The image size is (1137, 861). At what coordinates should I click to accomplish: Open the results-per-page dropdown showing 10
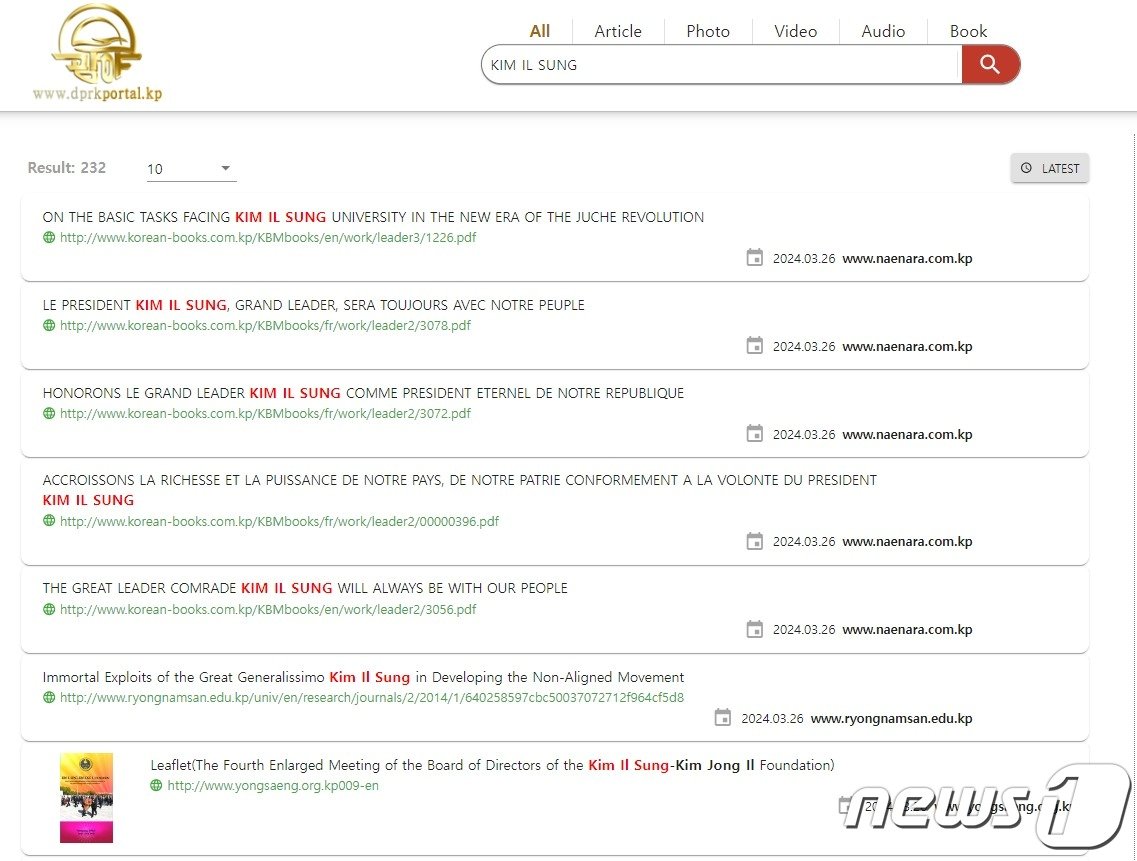190,169
